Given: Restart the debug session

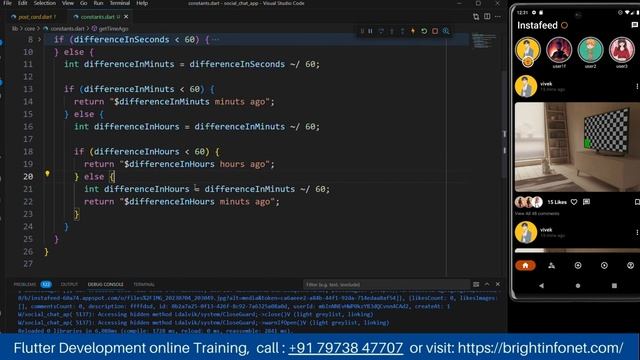Looking at the screenshot, I should tap(424, 31).
